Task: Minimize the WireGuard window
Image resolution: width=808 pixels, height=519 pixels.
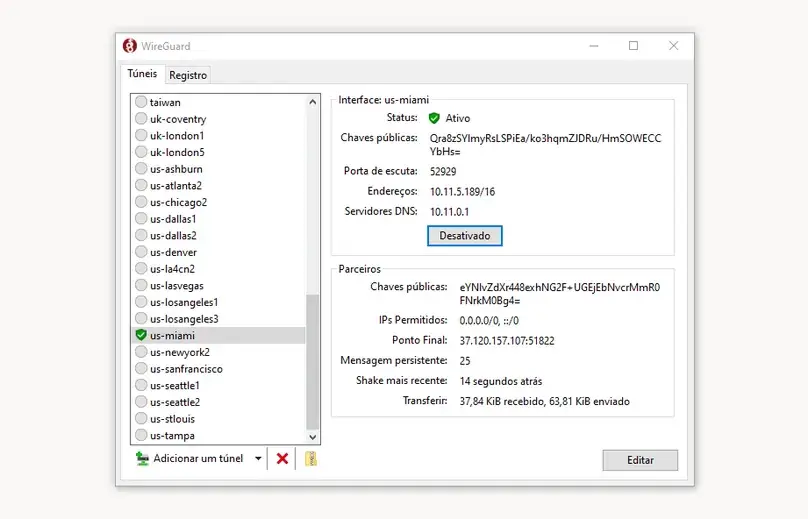Action: pyautogui.click(x=594, y=46)
